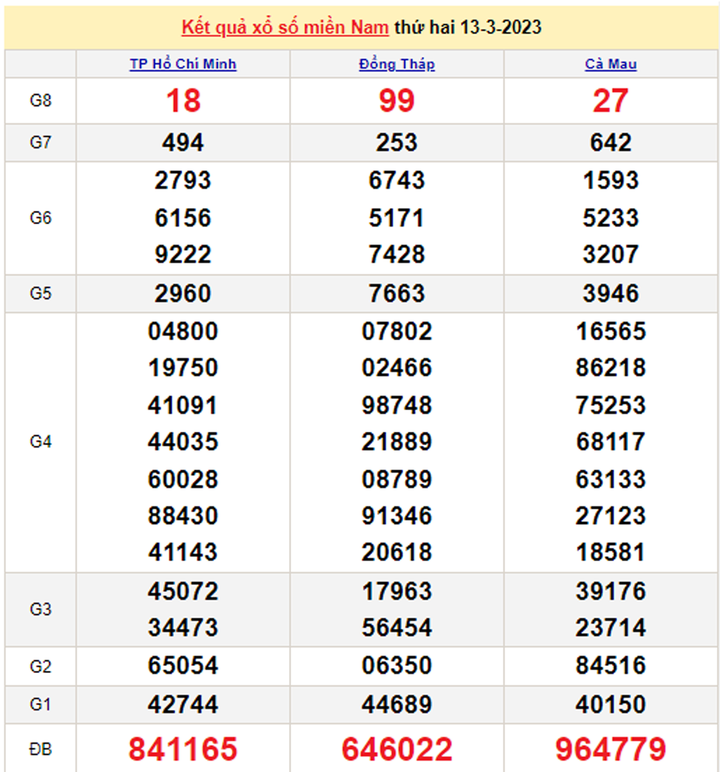Open the 'Kết quả xổ số miền Nam' link
The image size is (720, 772).
285,27
